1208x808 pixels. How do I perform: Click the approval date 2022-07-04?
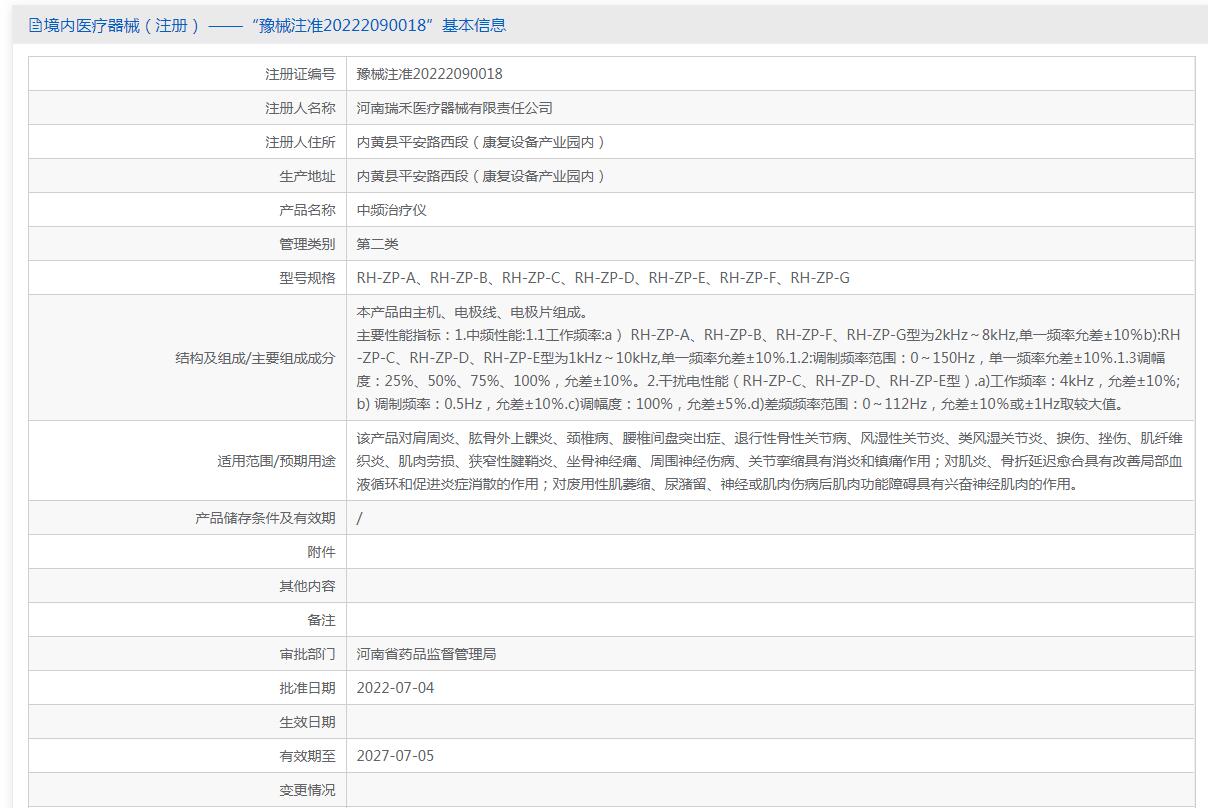395,688
